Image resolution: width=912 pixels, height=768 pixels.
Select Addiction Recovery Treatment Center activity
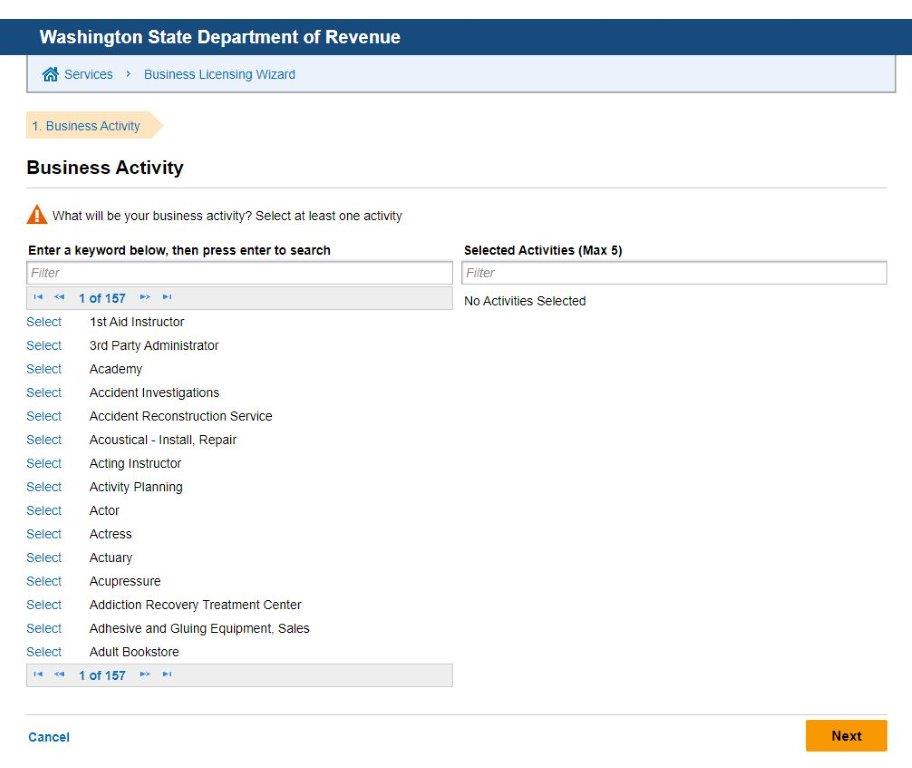pos(44,605)
